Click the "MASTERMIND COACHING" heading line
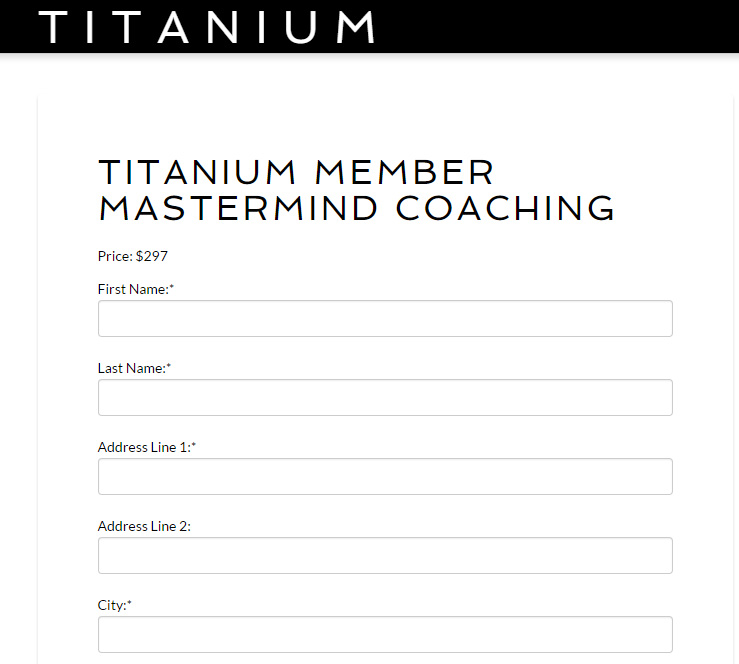Image resolution: width=739 pixels, height=664 pixels. tap(356, 208)
